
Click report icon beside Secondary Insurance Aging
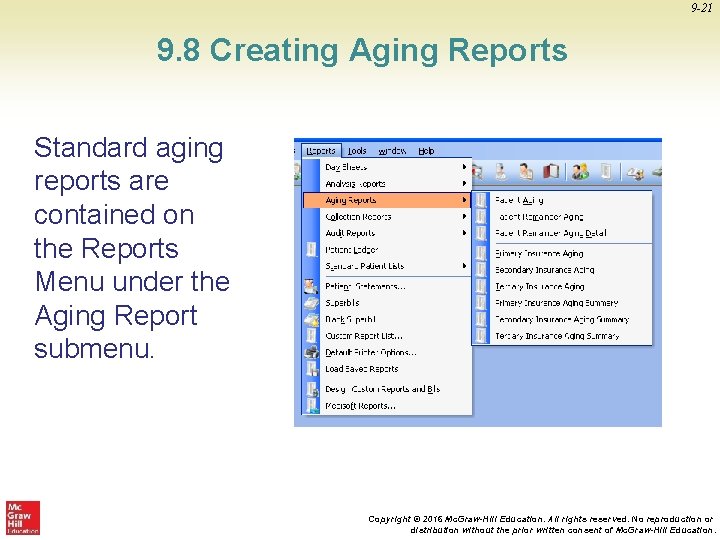481,270
